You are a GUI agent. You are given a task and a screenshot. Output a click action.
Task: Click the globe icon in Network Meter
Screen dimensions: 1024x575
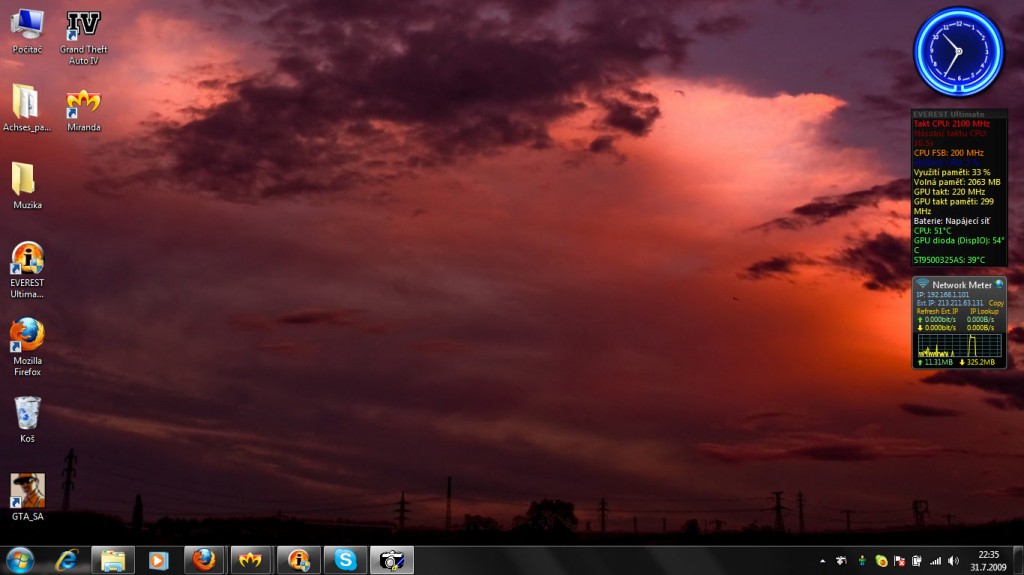pyautogui.click(x=999, y=284)
